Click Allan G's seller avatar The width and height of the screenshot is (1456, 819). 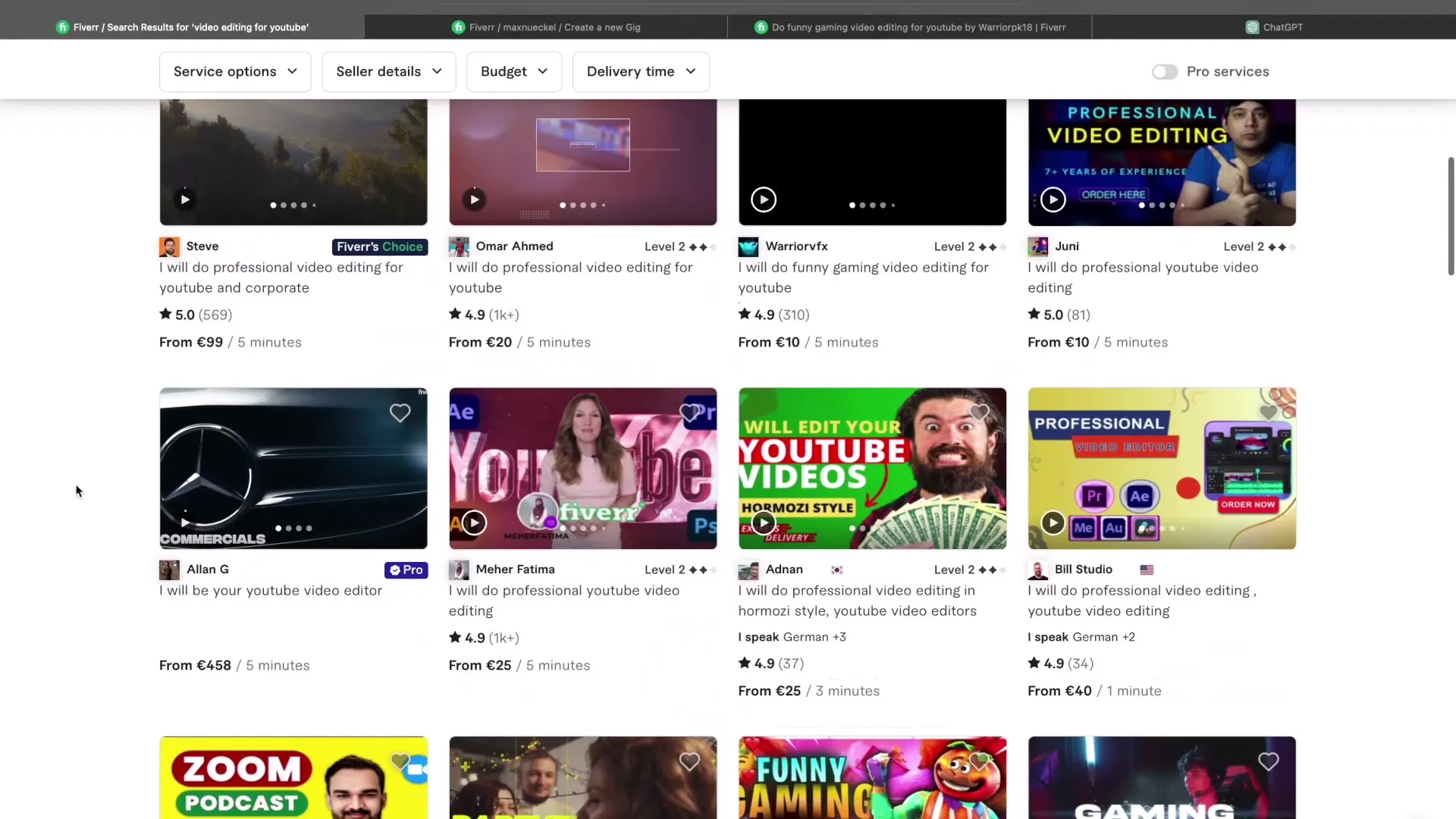(169, 570)
